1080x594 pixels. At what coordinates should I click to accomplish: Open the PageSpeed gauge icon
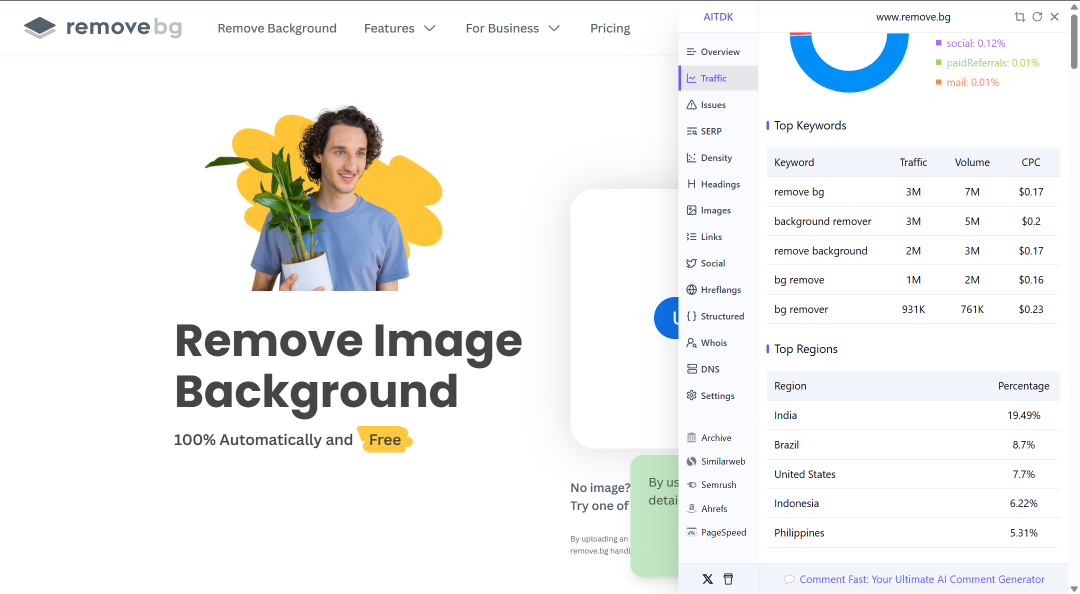click(692, 533)
